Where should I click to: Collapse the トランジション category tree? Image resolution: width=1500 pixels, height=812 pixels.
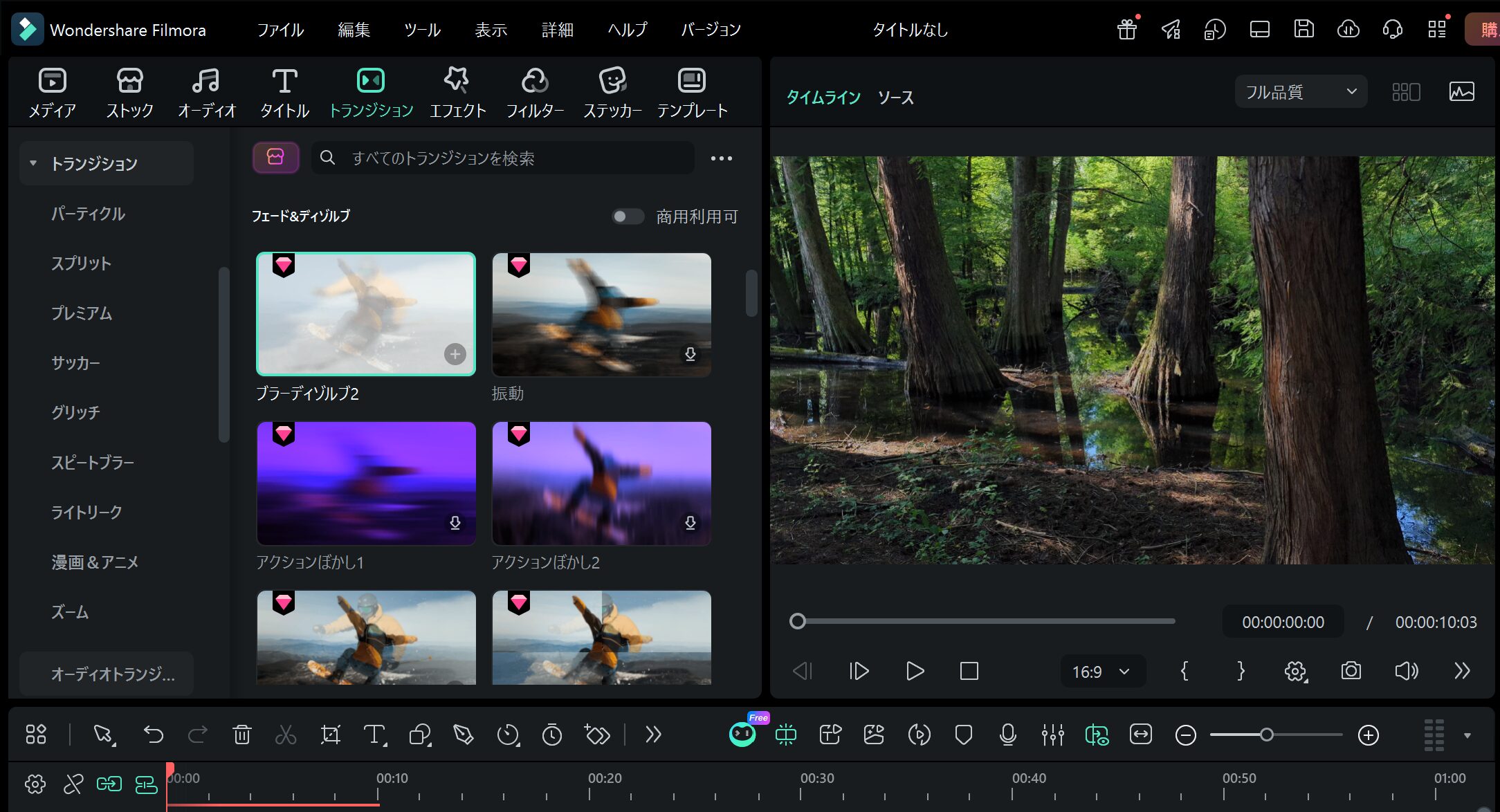[x=33, y=163]
